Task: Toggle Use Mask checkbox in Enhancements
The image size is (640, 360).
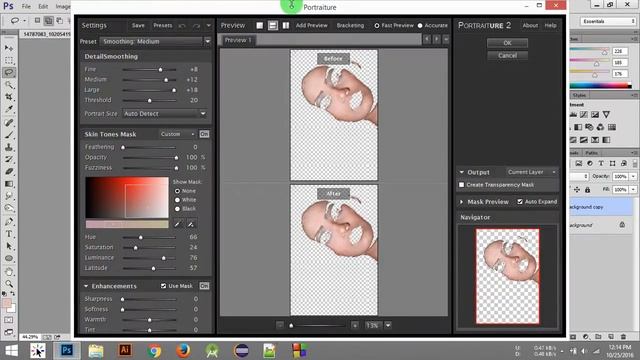Action: pyautogui.click(x=163, y=286)
